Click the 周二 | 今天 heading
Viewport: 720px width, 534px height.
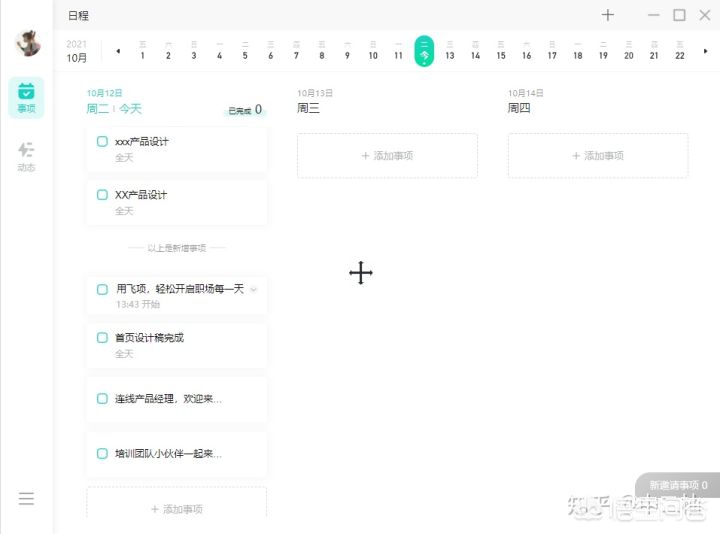(114, 109)
